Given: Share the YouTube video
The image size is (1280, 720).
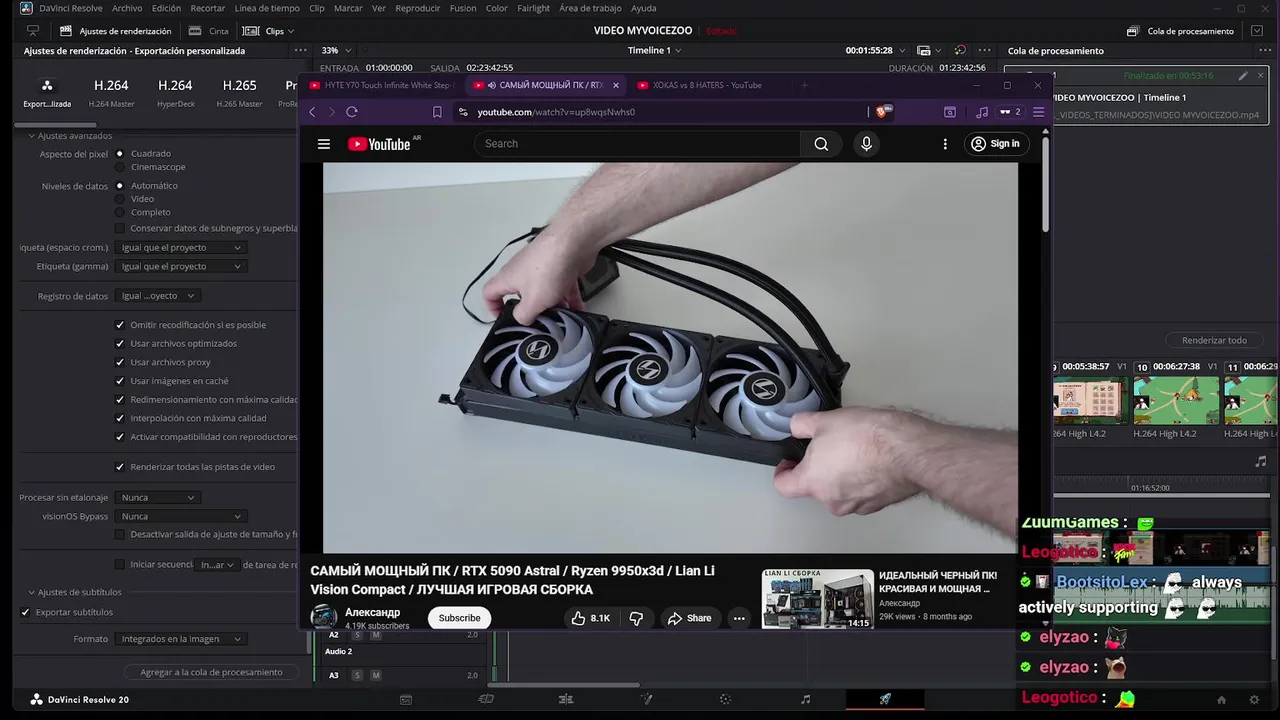Looking at the screenshot, I should pos(689,618).
